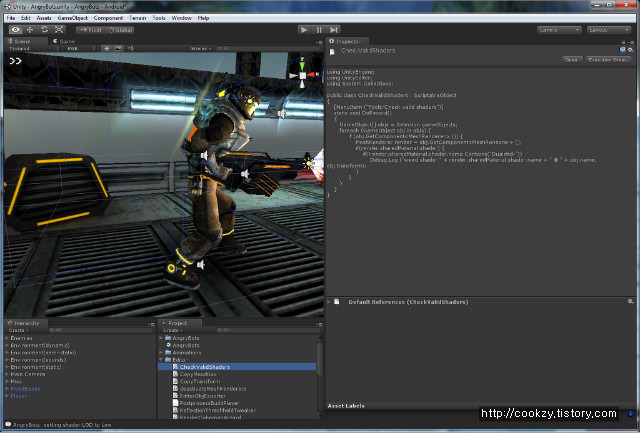
Task: Open the Hierarchy Create dropdown
Action: [18, 330]
